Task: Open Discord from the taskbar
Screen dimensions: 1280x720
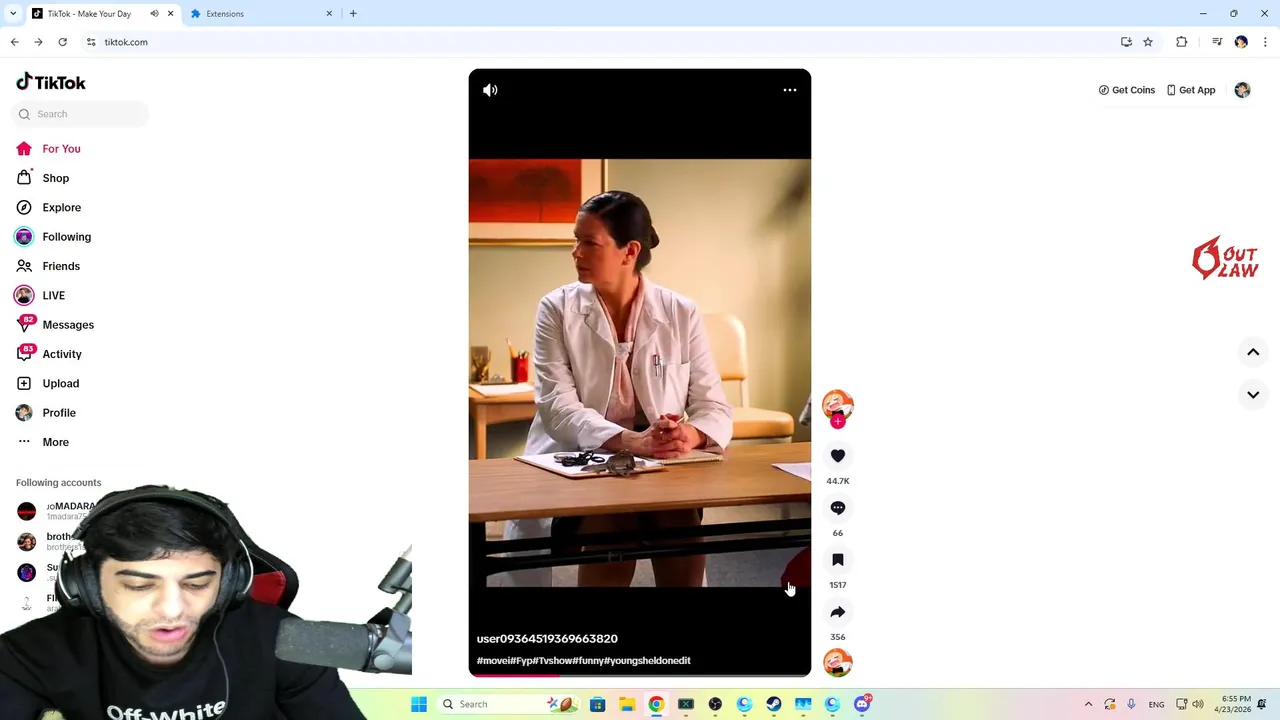Action: tap(862, 704)
